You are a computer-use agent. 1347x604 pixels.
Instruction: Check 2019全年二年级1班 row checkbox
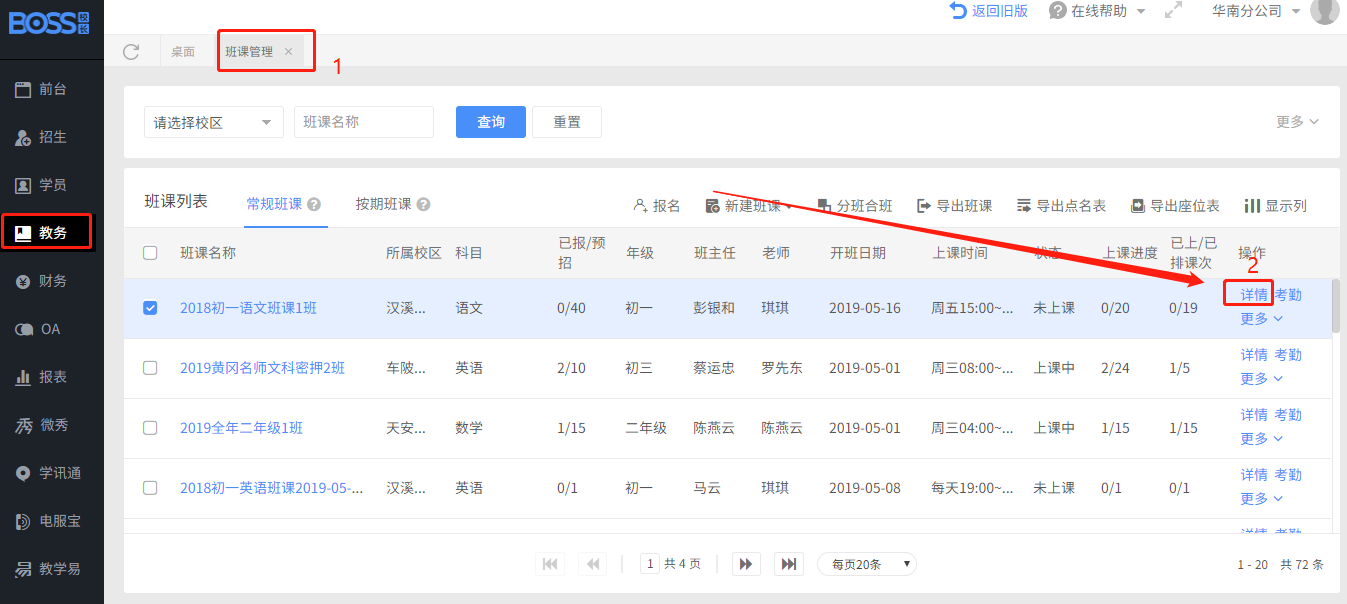tap(150, 428)
